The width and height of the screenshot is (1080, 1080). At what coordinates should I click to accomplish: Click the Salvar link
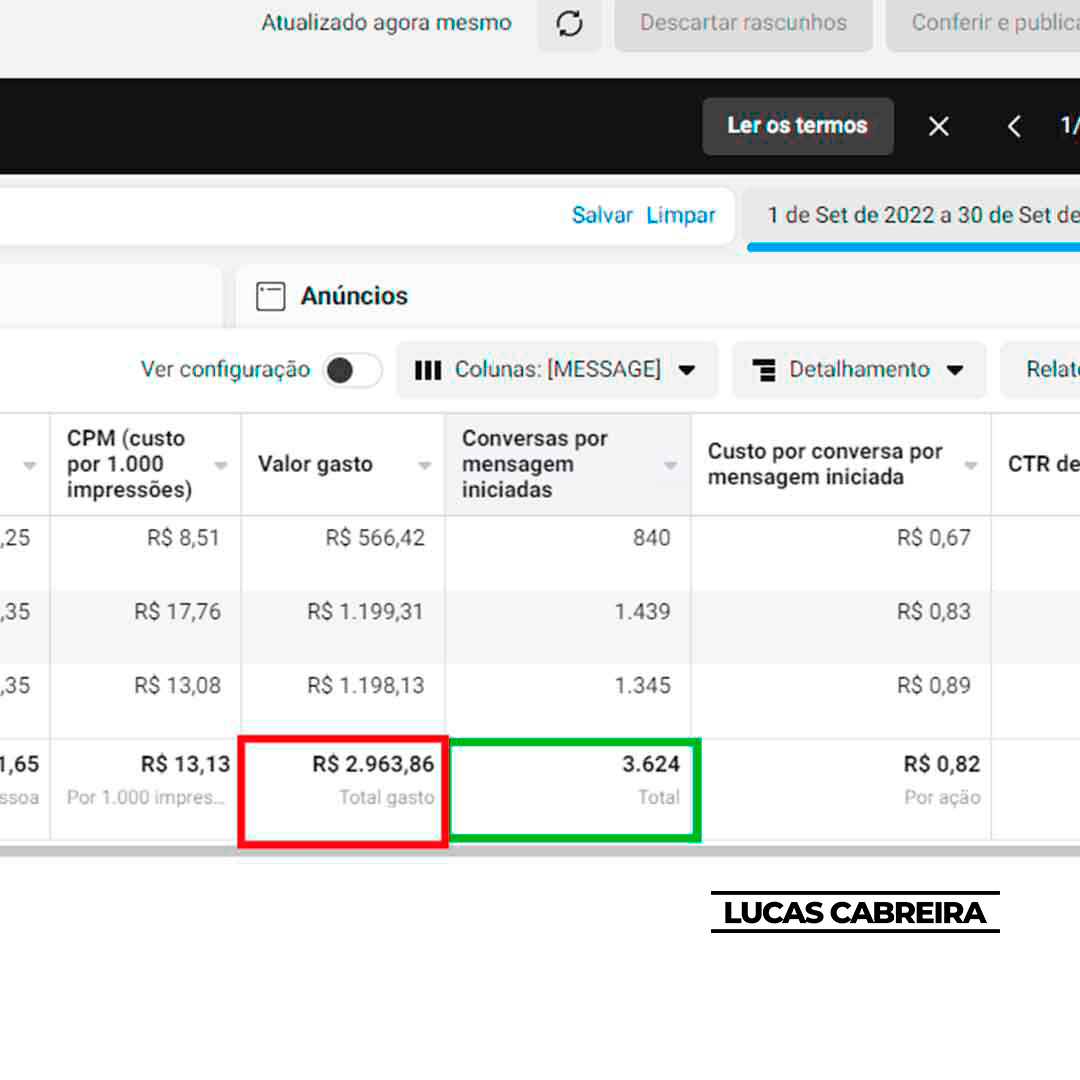[x=602, y=215]
